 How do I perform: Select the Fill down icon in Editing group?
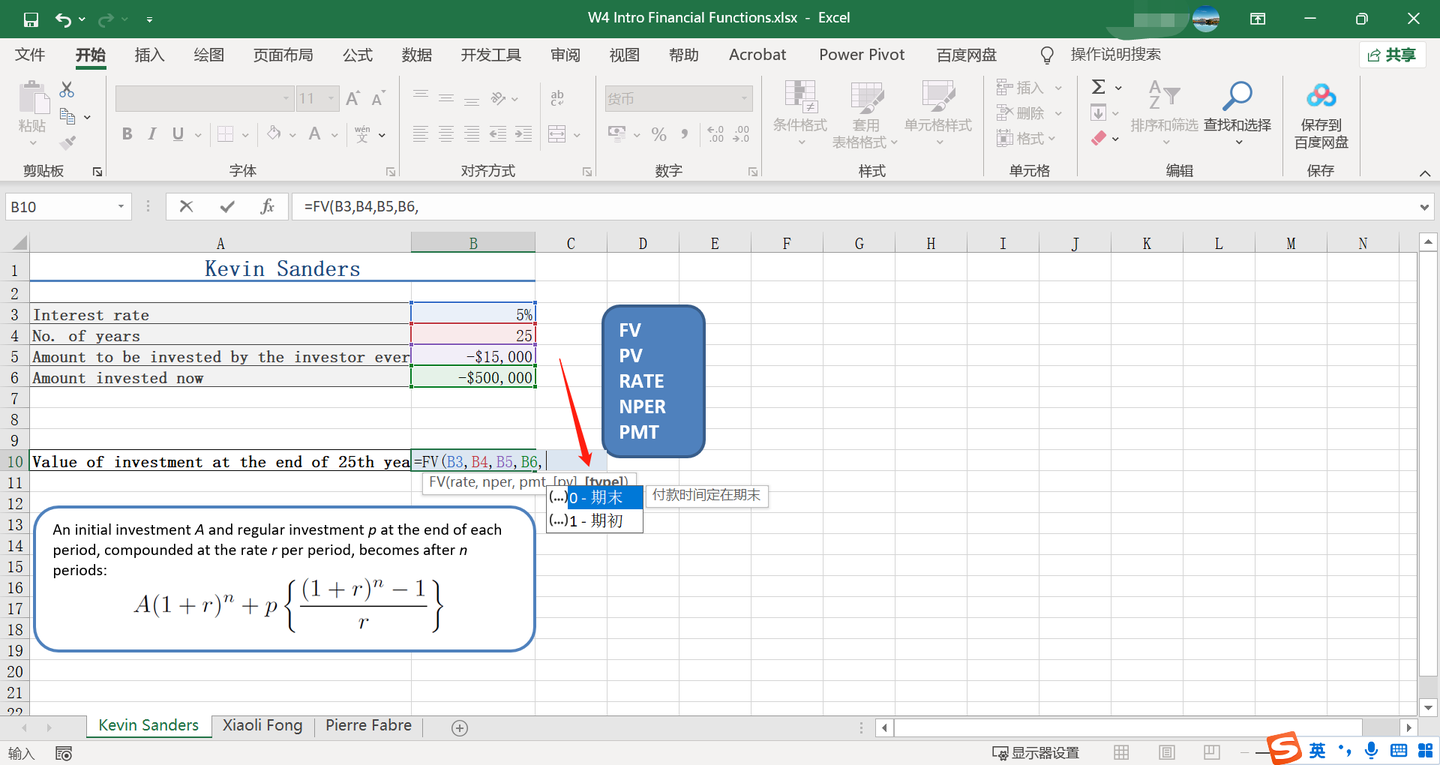[1097, 112]
